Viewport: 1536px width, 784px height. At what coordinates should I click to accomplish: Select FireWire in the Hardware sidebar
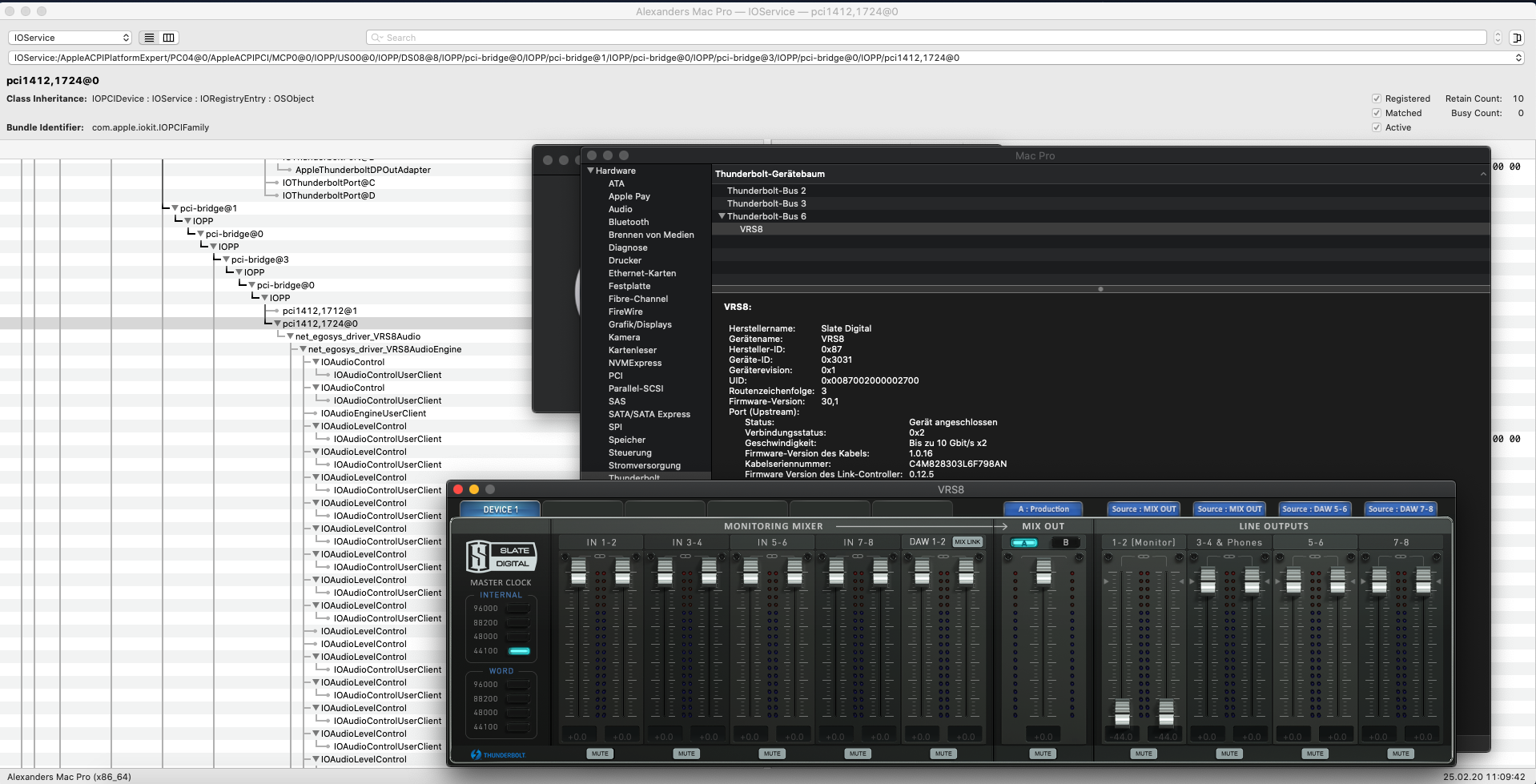pos(625,312)
